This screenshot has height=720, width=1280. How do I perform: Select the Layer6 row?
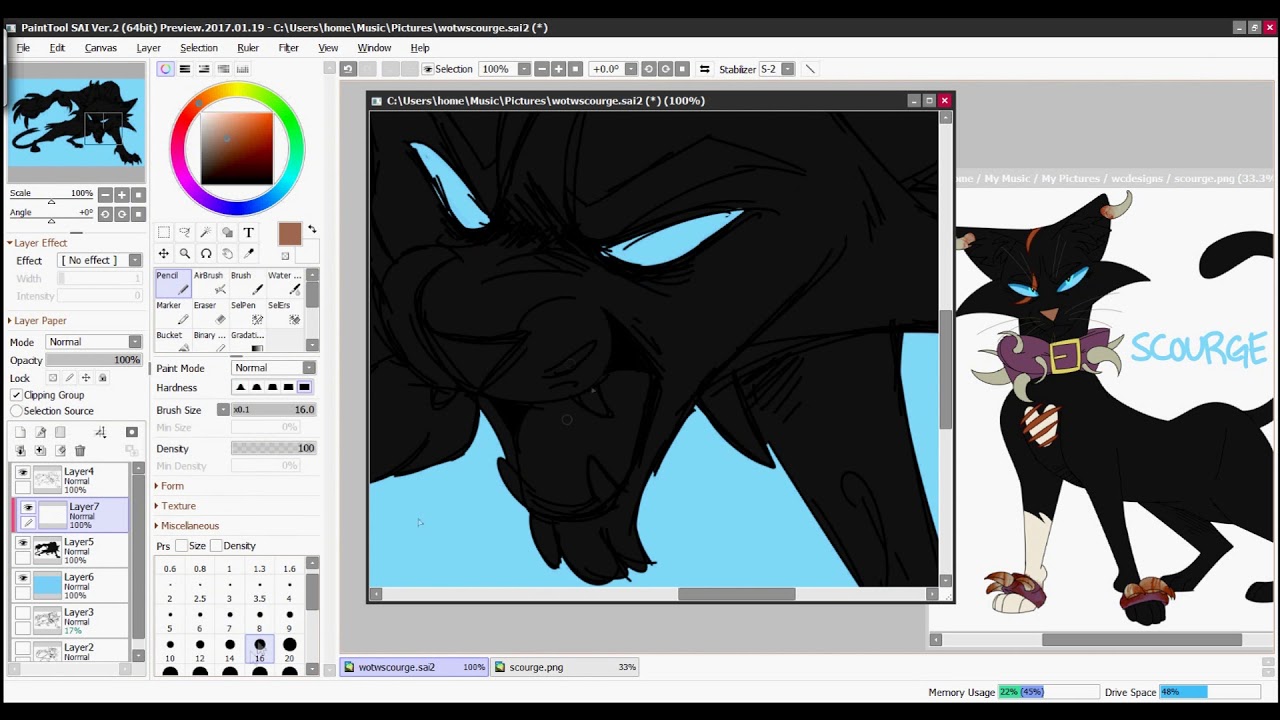pyautogui.click(x=70, y=586)
